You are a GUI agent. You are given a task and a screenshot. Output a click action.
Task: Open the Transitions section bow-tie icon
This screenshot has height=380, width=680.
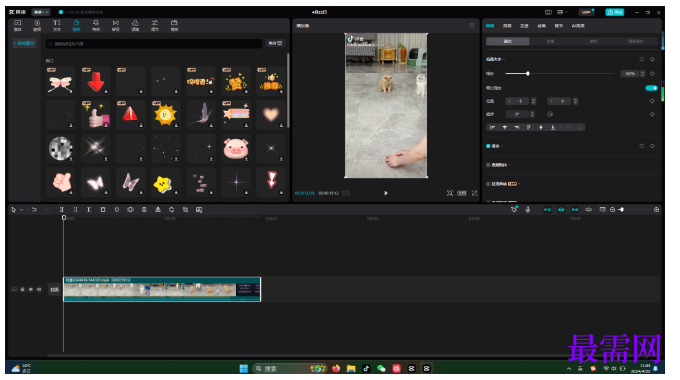(115, 25)
